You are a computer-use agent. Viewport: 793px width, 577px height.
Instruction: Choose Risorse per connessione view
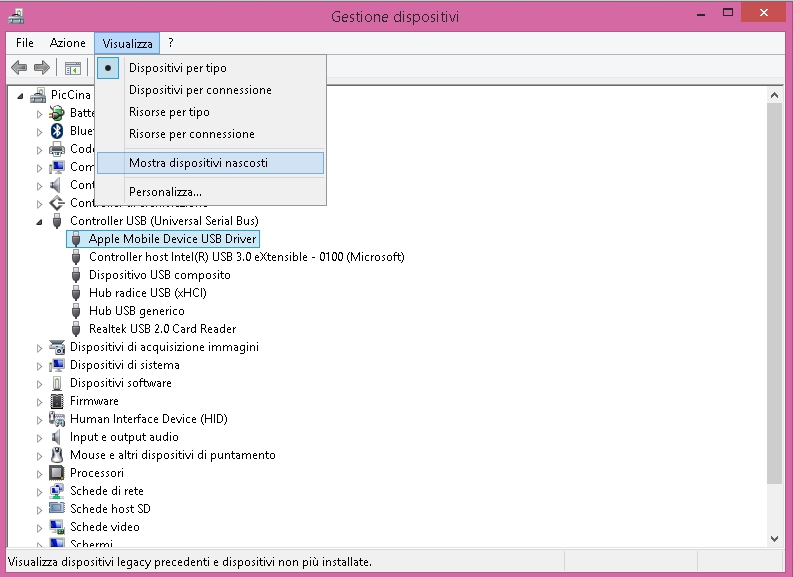[191, 134]
